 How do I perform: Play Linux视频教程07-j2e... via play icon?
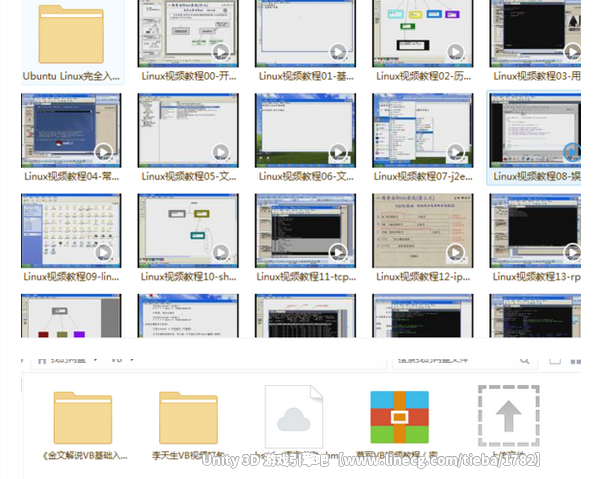pyautogui.click(x=455, y=152)
